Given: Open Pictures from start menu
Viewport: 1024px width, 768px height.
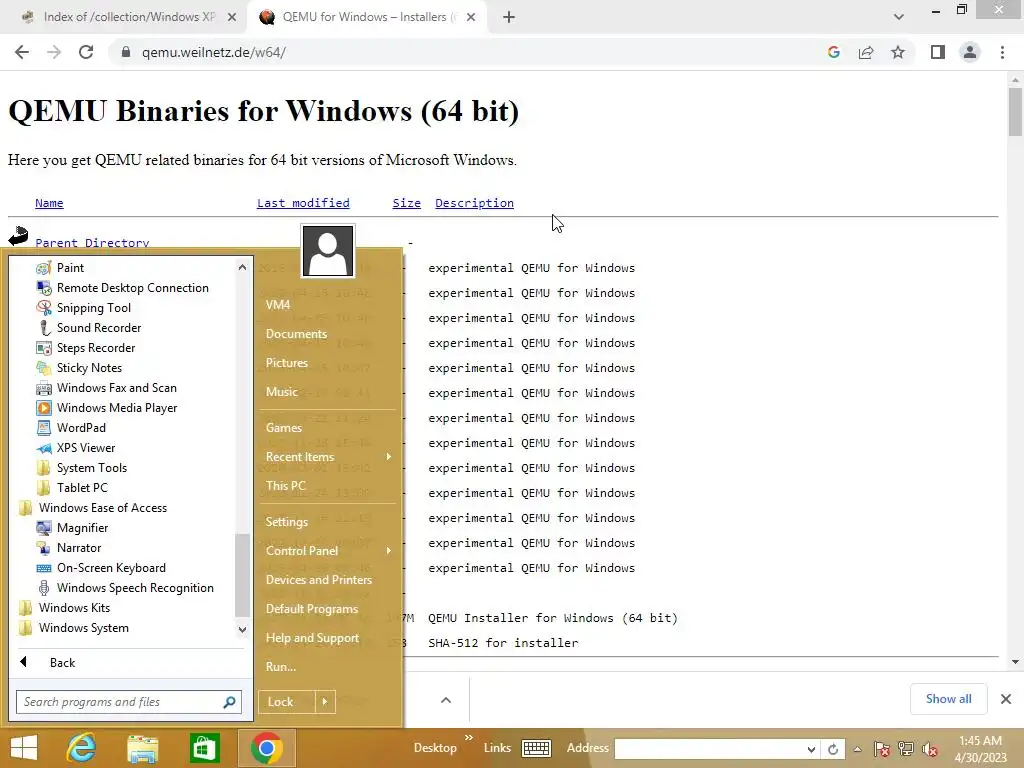Looking at the screenshot, I should (286, 363).
